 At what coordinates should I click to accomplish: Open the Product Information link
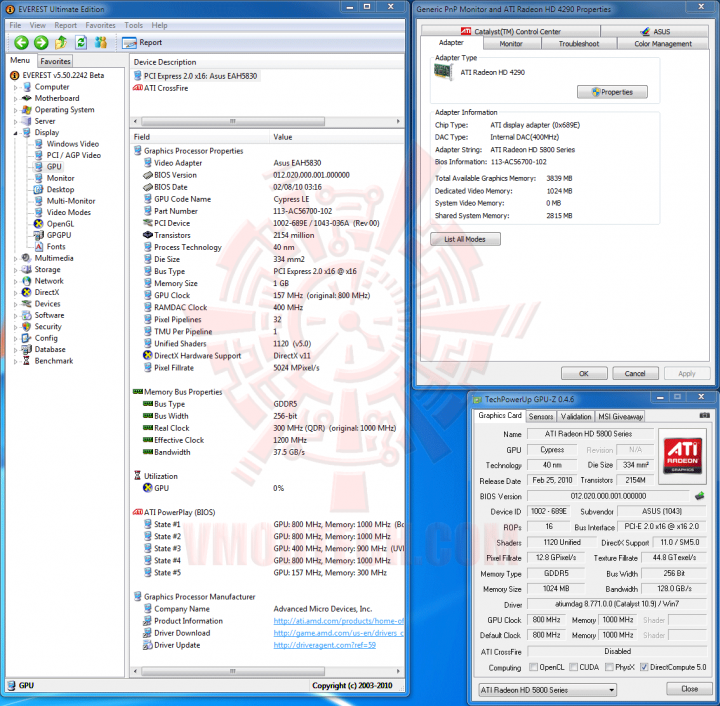click(x=338, y=621)
